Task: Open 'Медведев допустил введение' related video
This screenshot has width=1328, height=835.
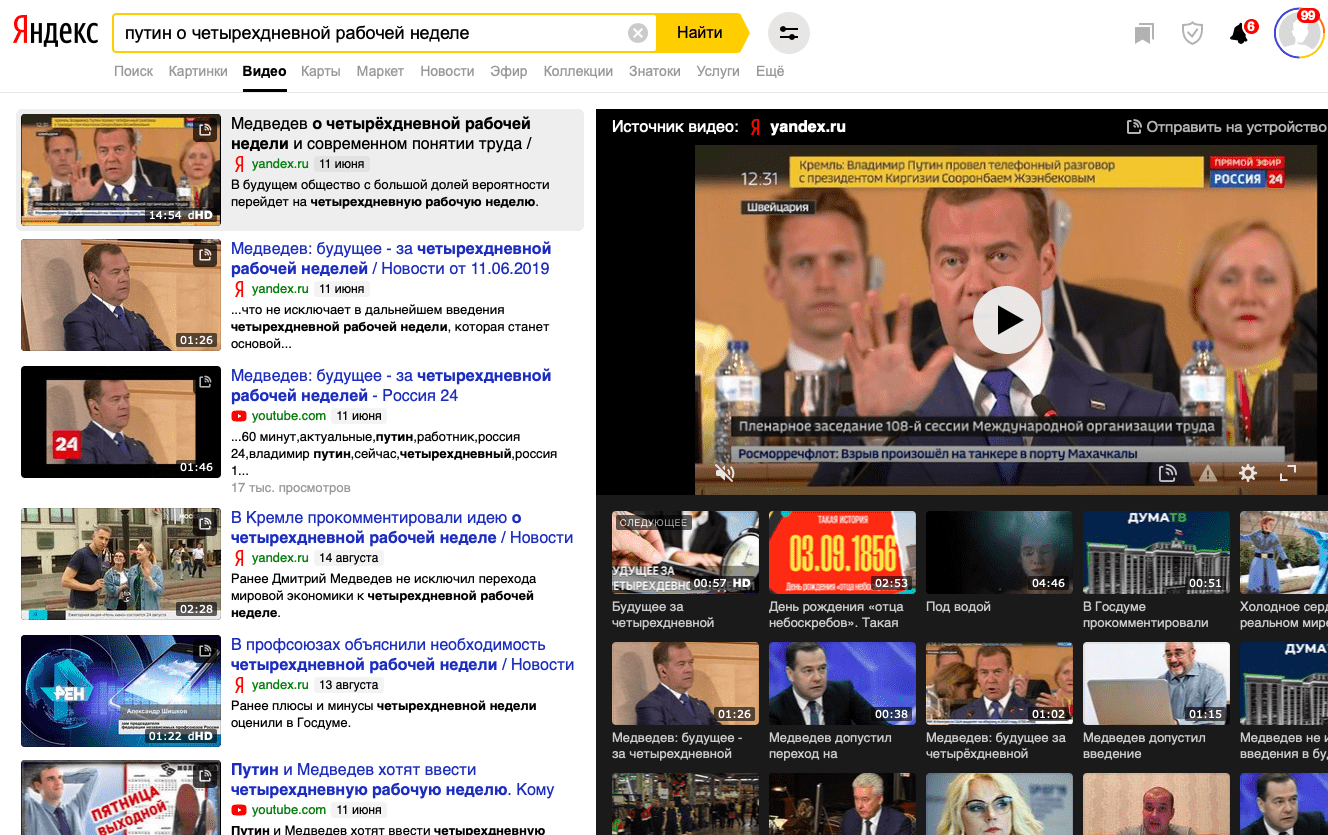Action: pyautogui.click(x=1157, y=683)
